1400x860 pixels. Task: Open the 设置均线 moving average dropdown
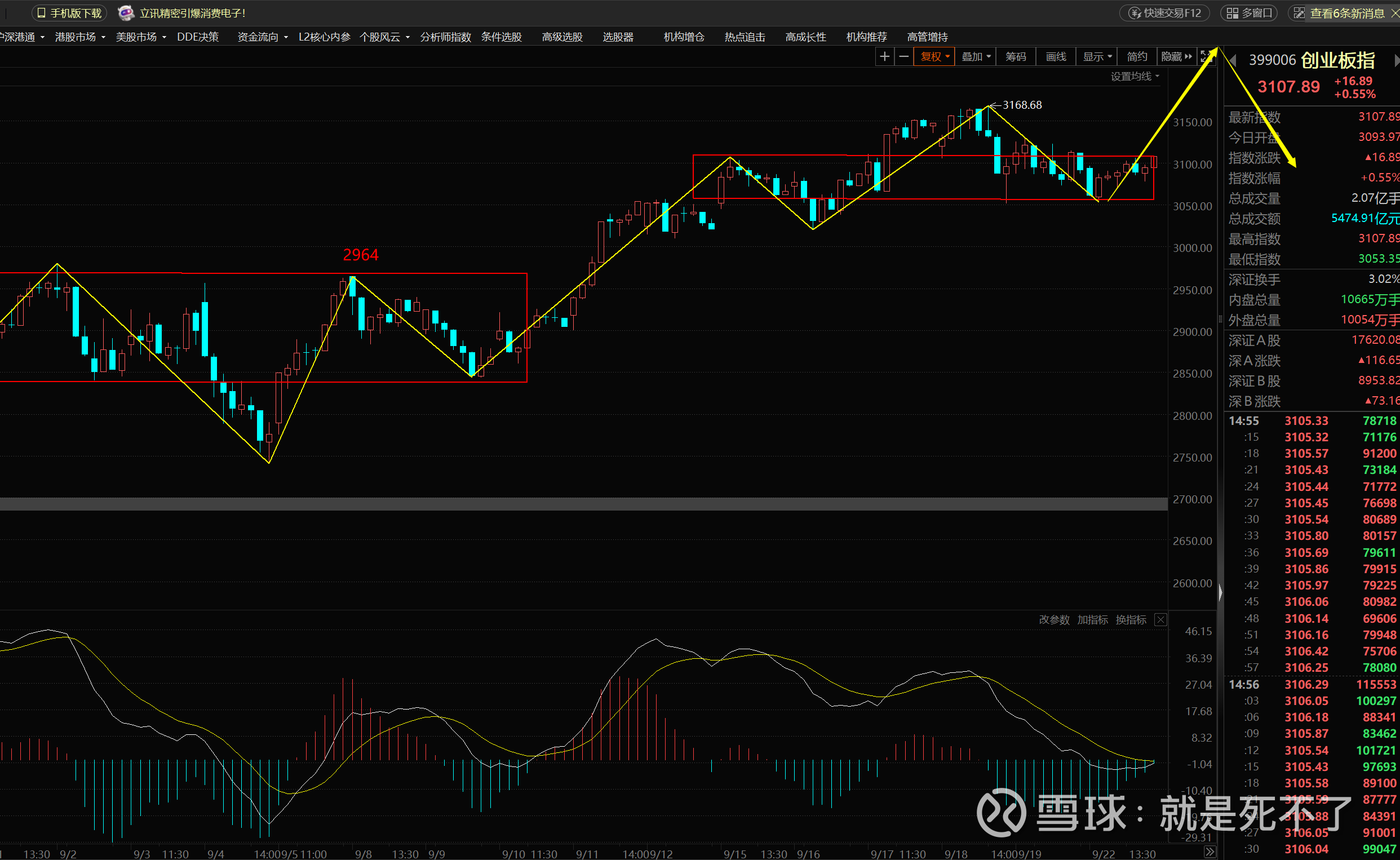coord(1135,76)
